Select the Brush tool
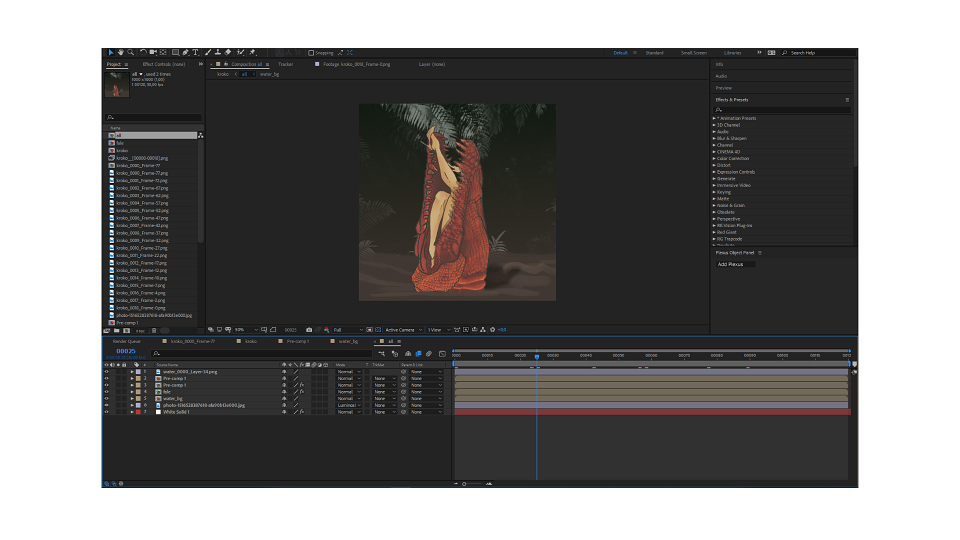This screenshot has width=960, height=540. tap(208, 53)
